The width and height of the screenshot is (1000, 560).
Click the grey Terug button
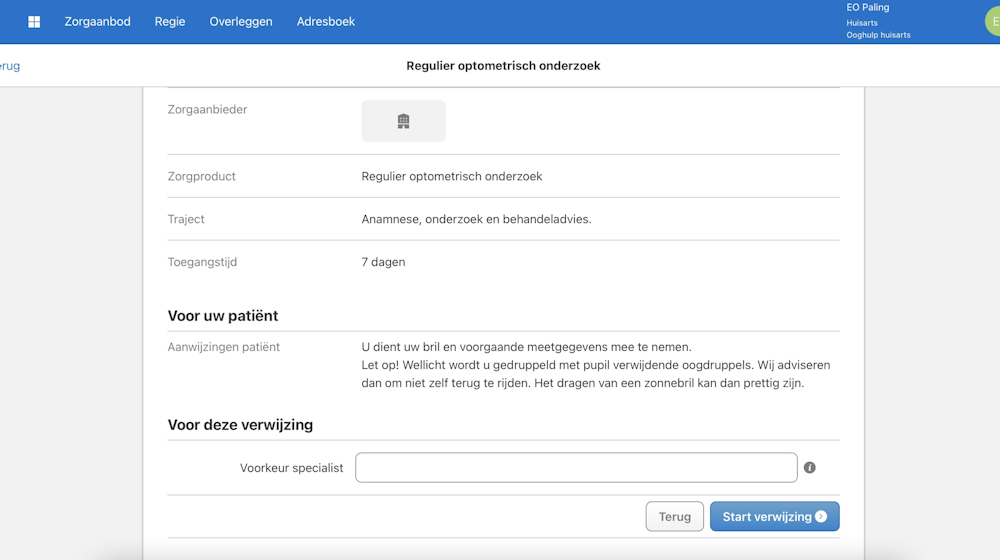(x=675, y=517)
